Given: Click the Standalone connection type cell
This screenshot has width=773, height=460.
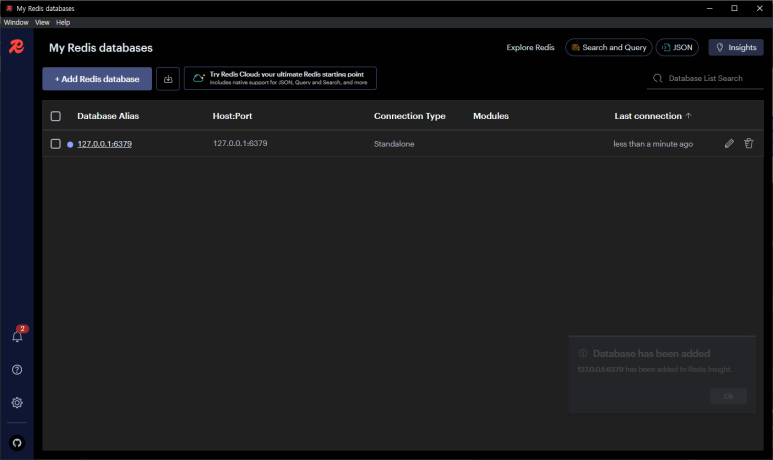Looking at the screenshot, I should coord(394,144).
